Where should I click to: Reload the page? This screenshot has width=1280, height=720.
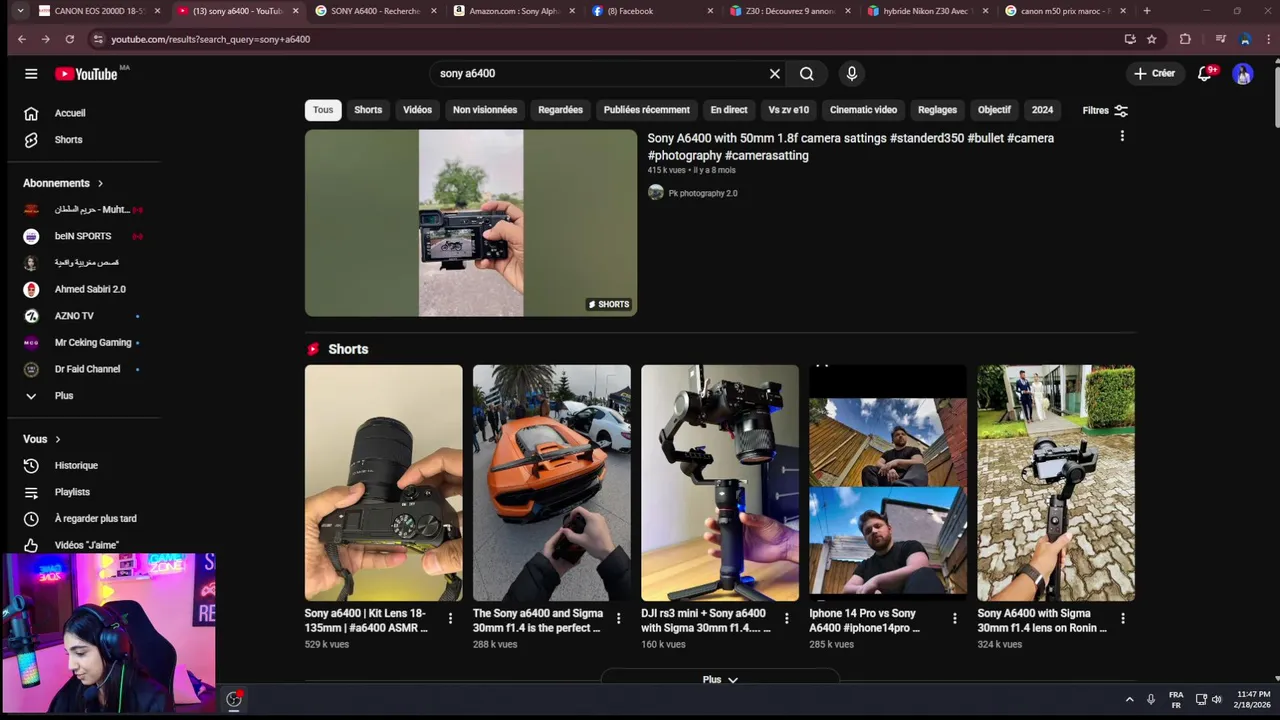point(69,39)
